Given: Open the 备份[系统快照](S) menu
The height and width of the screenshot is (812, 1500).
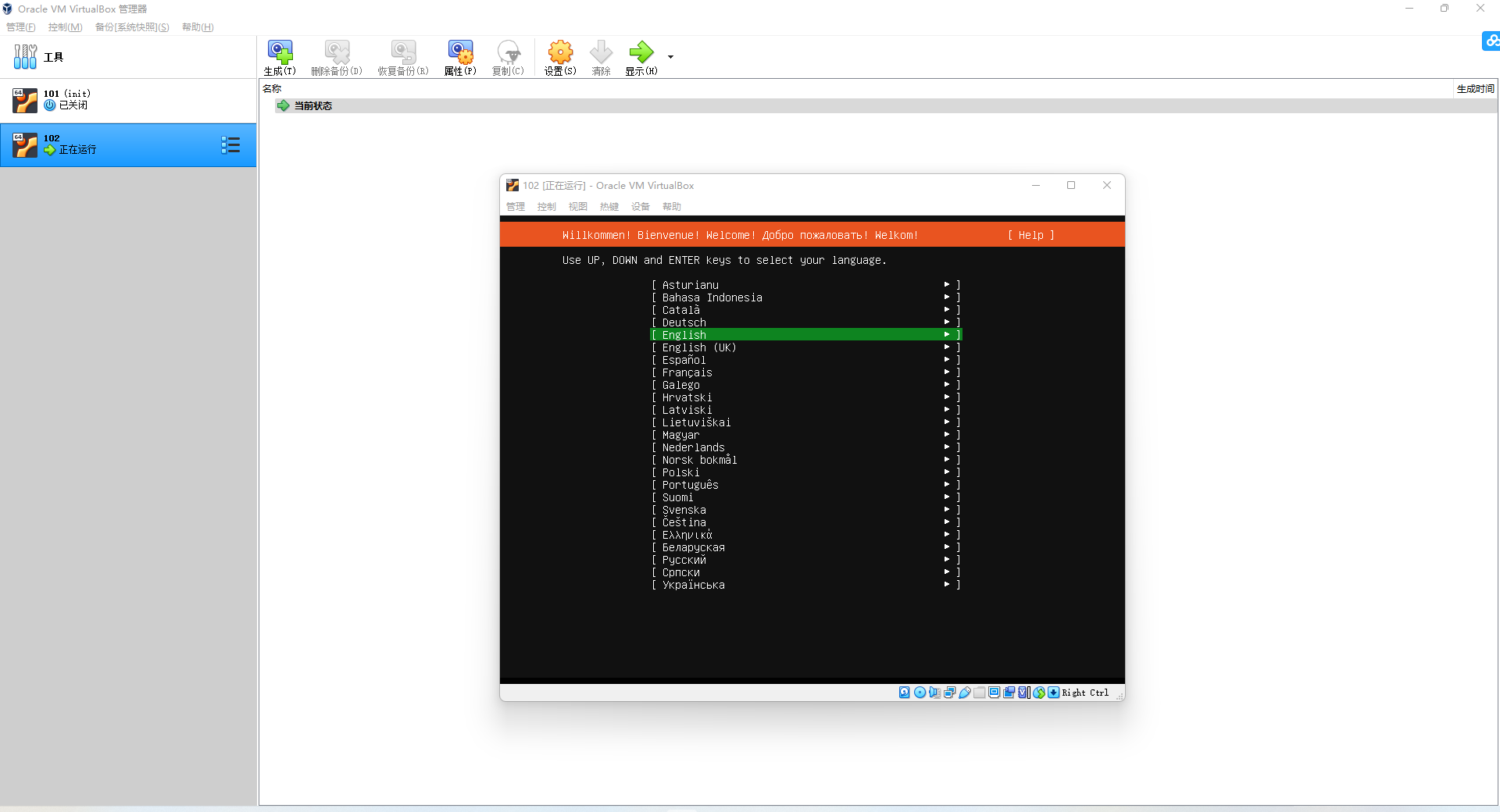Looking at the screenshot, I should [x=132, y=27].
